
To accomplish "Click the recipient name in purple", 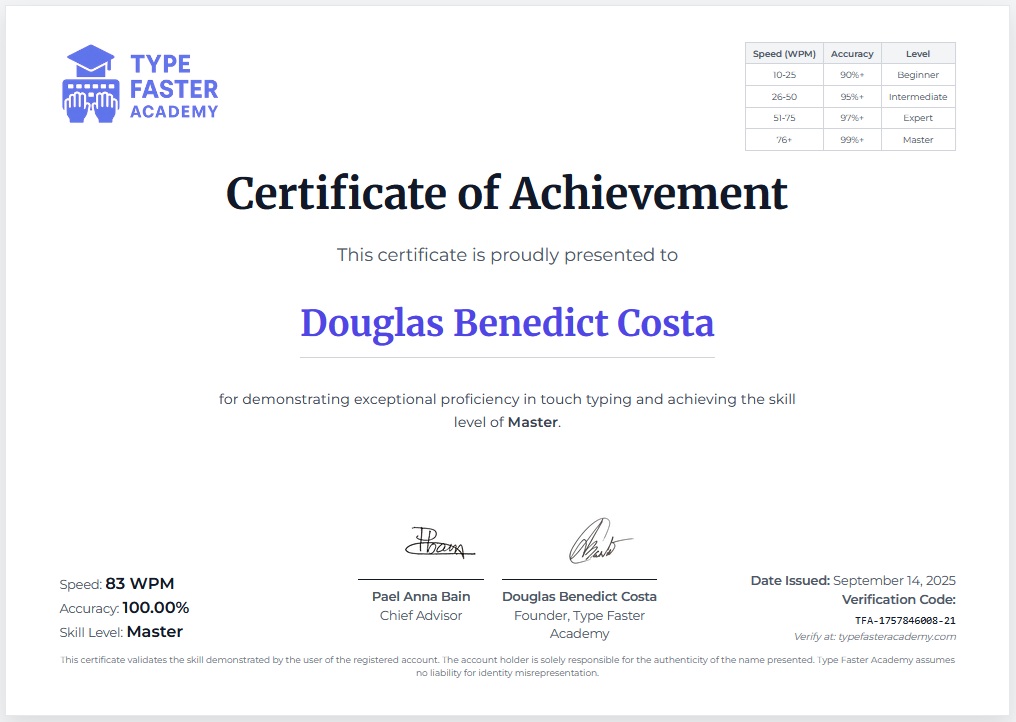I will (x=507, y=323).
